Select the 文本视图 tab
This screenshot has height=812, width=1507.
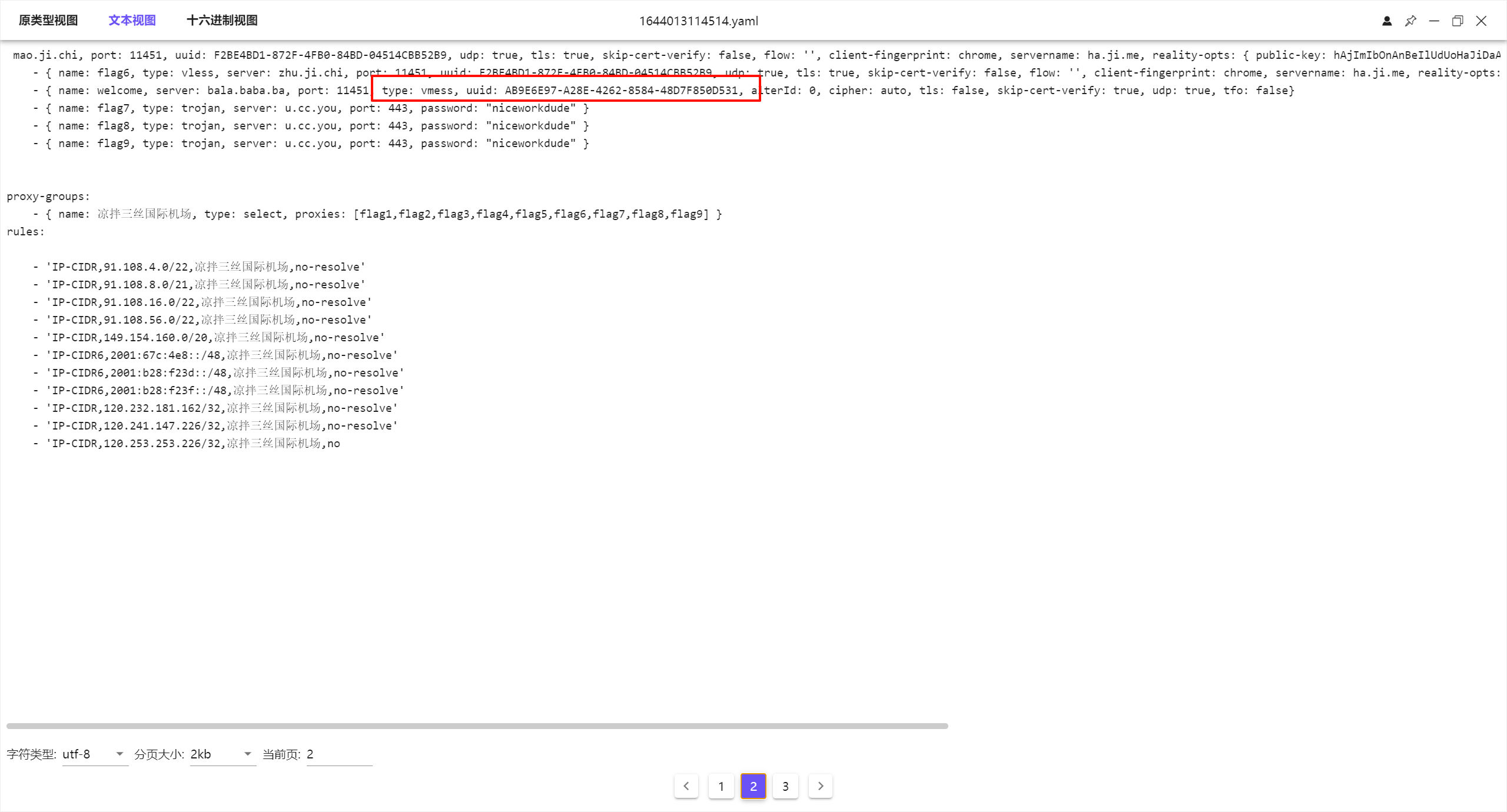[132, 21]
